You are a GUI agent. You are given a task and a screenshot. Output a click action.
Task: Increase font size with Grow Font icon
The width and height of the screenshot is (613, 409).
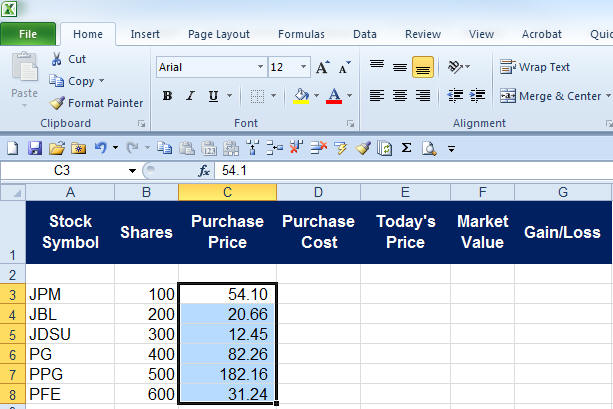pyautogui.click(x=322, y=68)
